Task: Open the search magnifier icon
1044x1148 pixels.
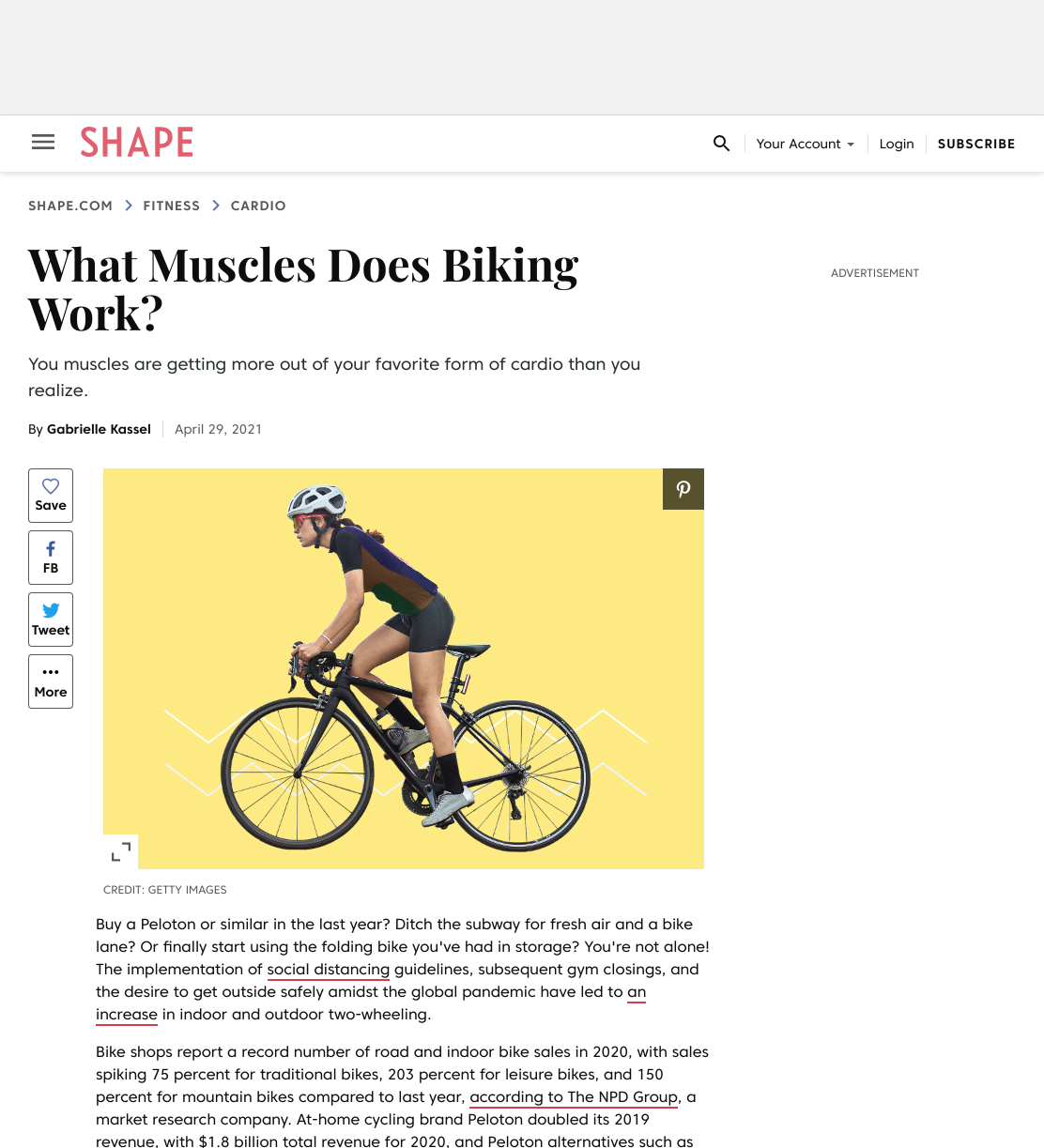Action: point(721,144)
